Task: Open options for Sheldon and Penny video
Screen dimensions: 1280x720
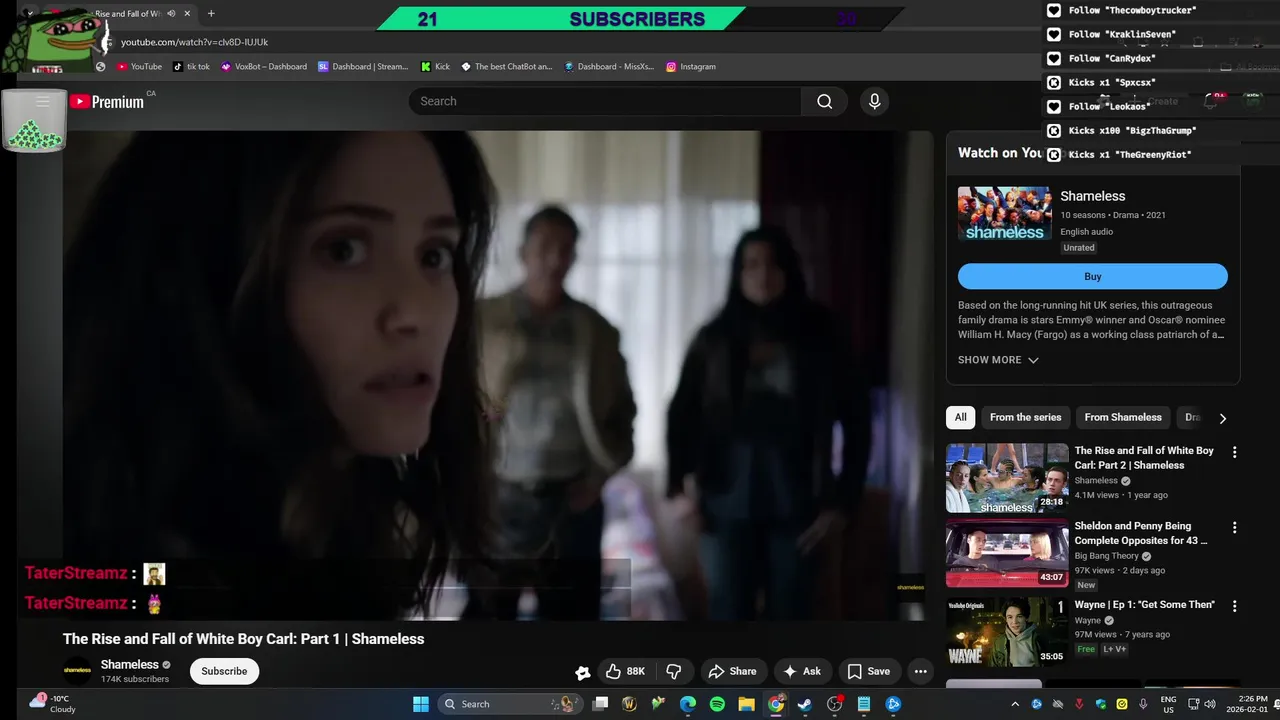Action: [1234, 527]
